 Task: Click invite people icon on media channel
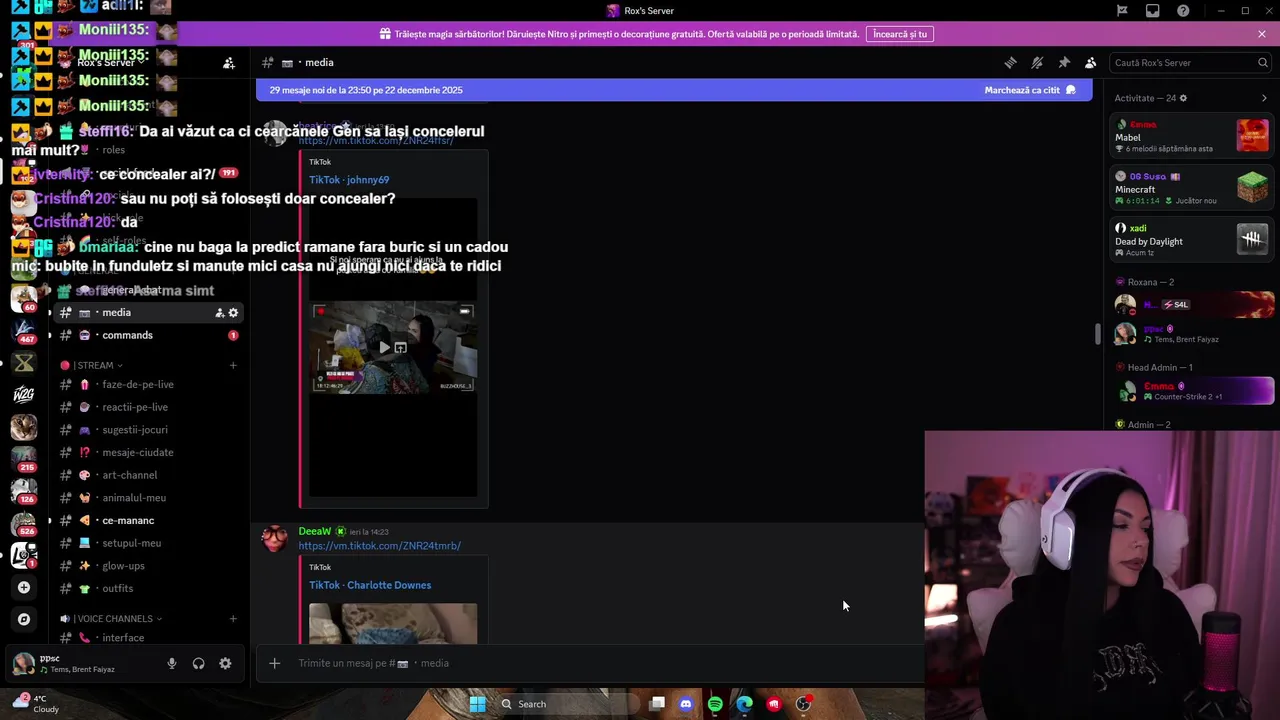[x=219, y=313]
